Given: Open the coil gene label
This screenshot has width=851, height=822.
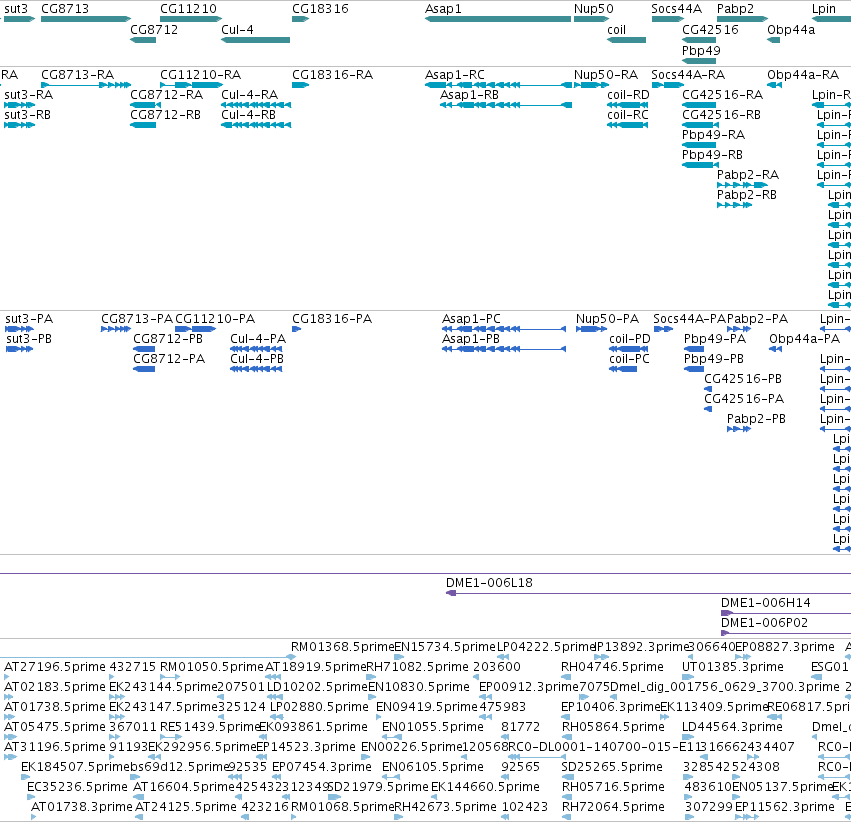Looking at the screenshot, I should (617, 29).
